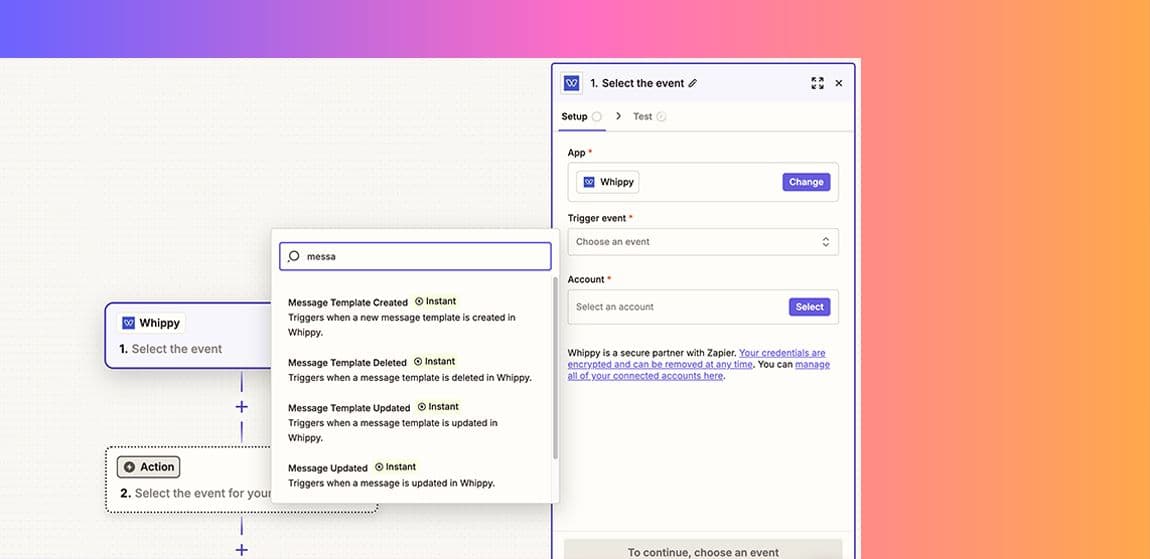Click the Whippy logo in panel header

(x=572, y=83)
